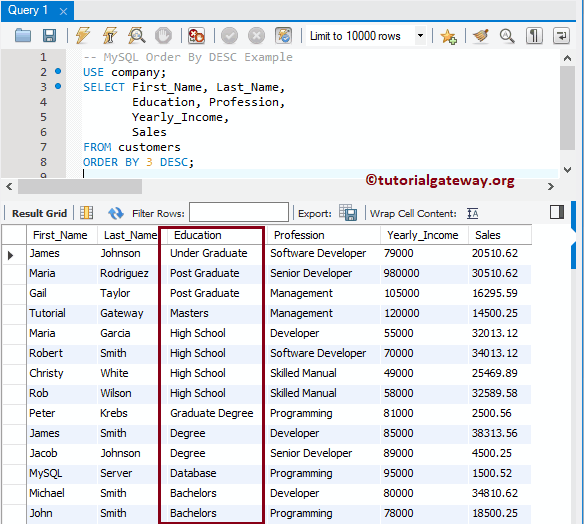Toggle Wrap Cell Content icon
Screen dimensions: 584x524
[473, 213]
